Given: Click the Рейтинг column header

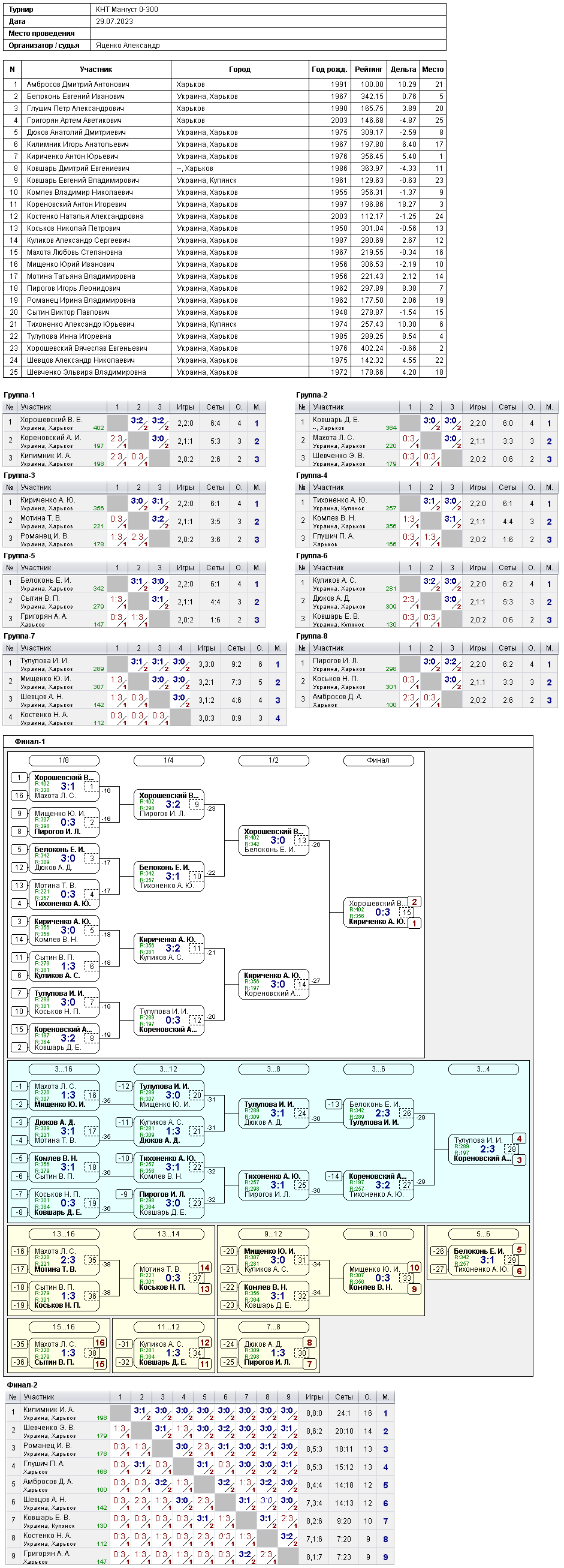Looking at the screenshot, I should 369,70.
